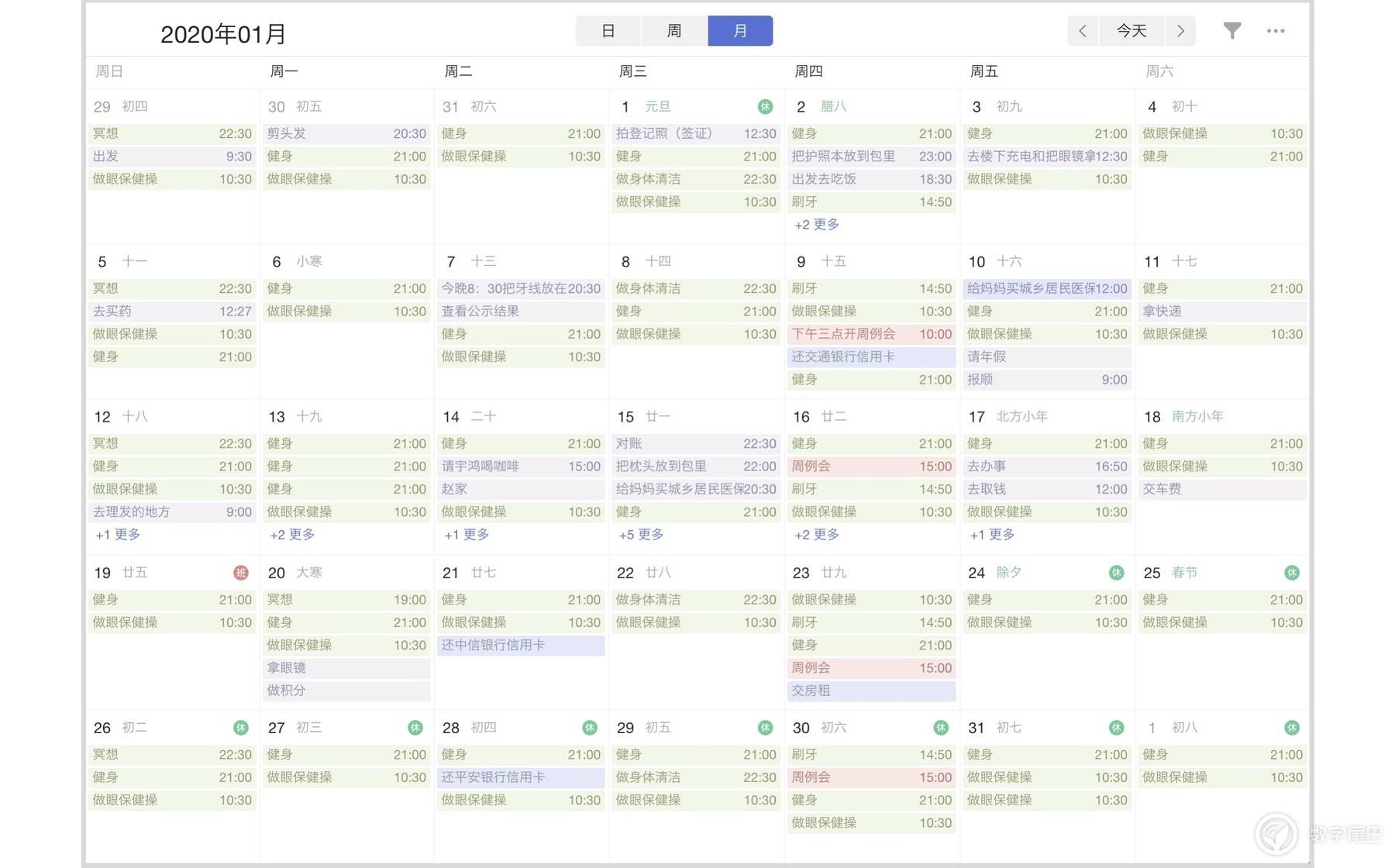Viewport: 1395px width, 868px height.
Task: Go to previous month using left arrow
Action: [1083, 31]
